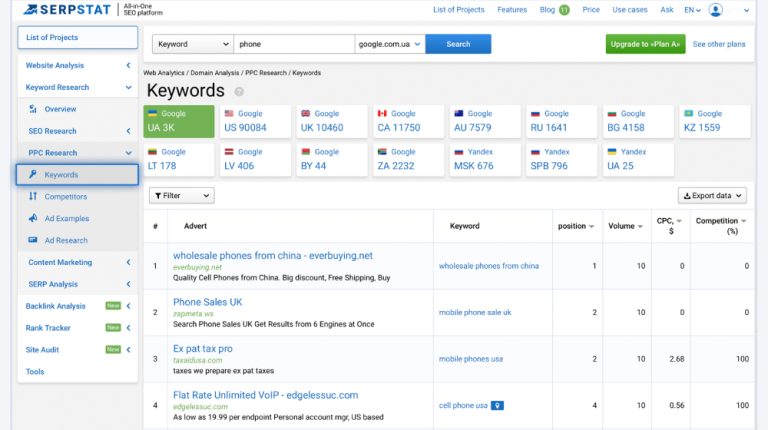Select the Google AU 7579 database tab
The image size is (768, 430).
485,121
